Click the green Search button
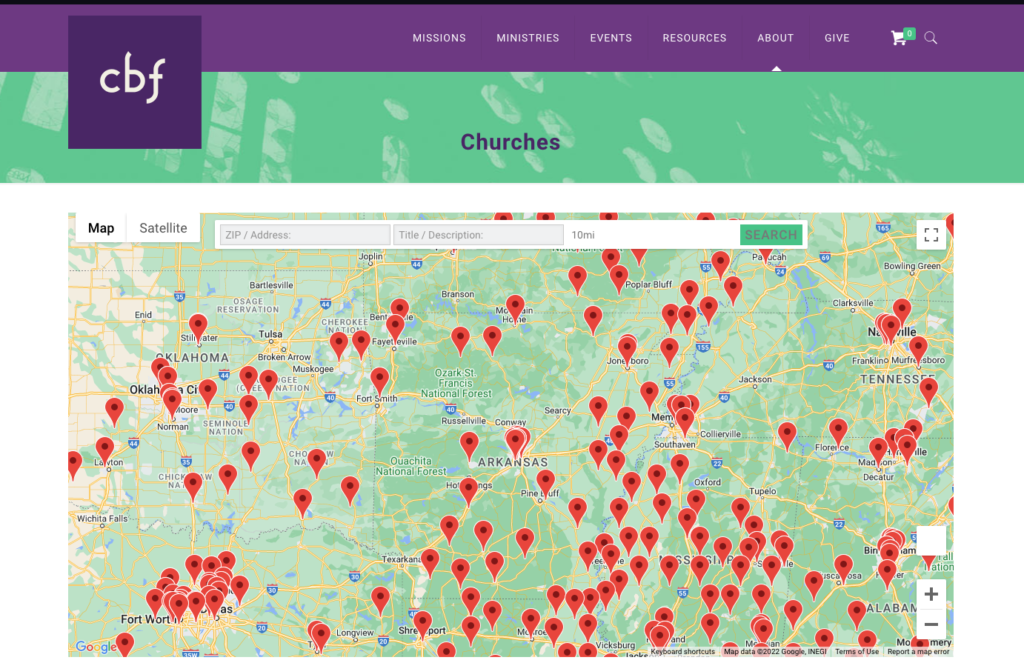1024x660 pixels. pos(771,235)
